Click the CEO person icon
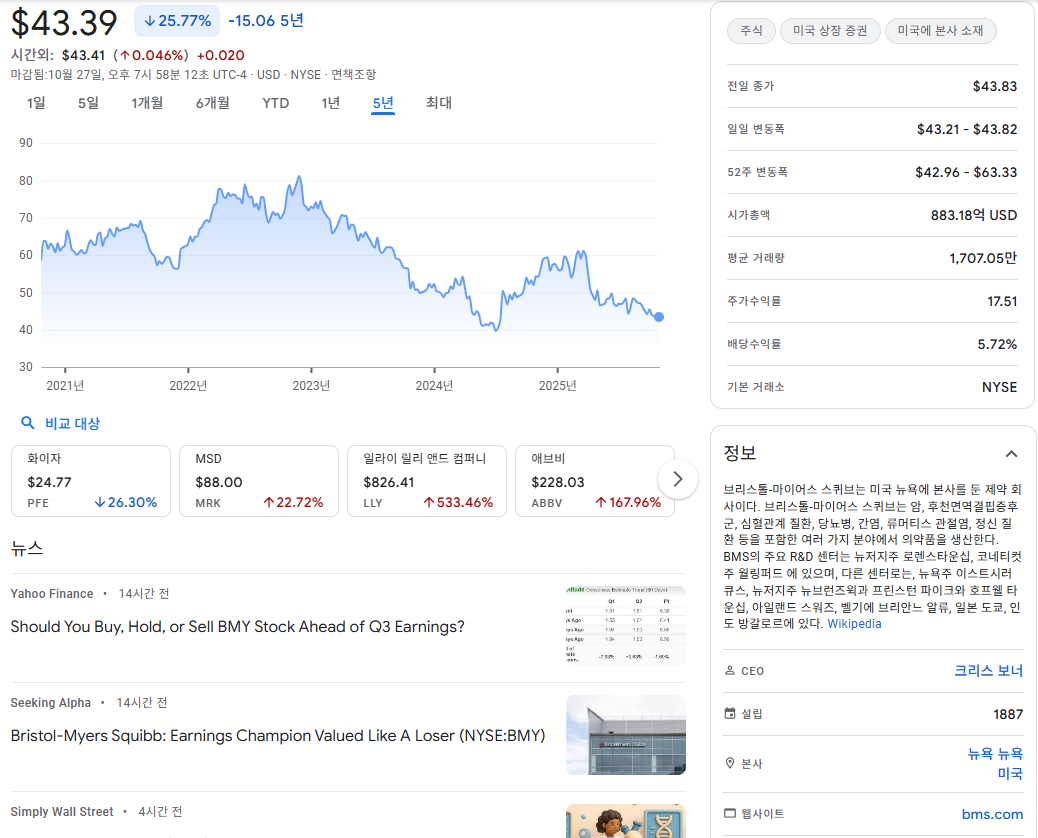This screenshot has height=838, width=1038. tap(730, 671)
